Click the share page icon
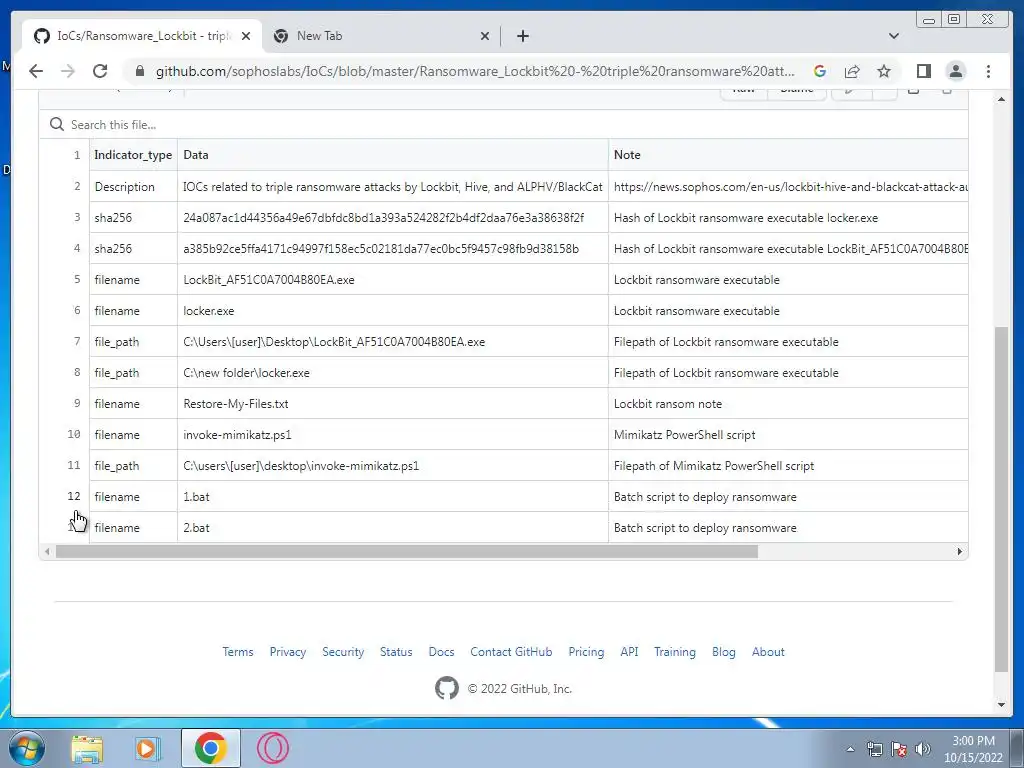This screenshot has width=1024, height=768. click(852, 71)
